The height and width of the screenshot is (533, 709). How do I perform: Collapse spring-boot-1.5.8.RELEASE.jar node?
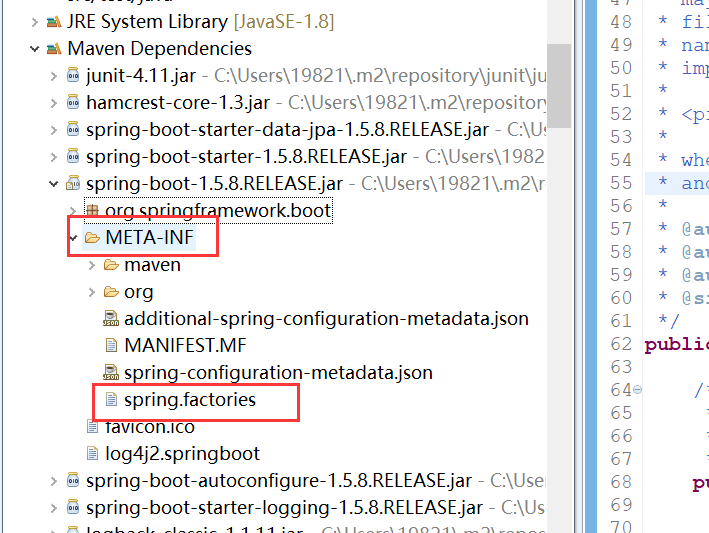pyautogui.click(x=54, y=184)
